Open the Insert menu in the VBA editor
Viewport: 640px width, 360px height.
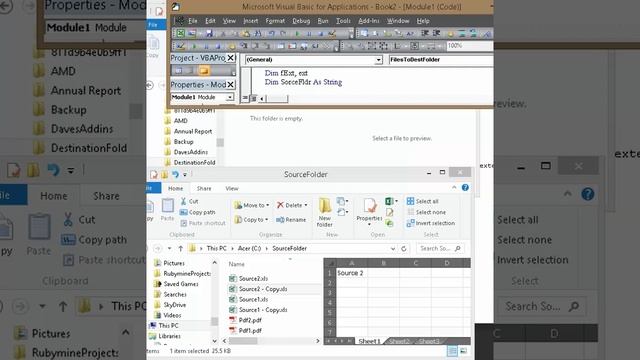251,21
